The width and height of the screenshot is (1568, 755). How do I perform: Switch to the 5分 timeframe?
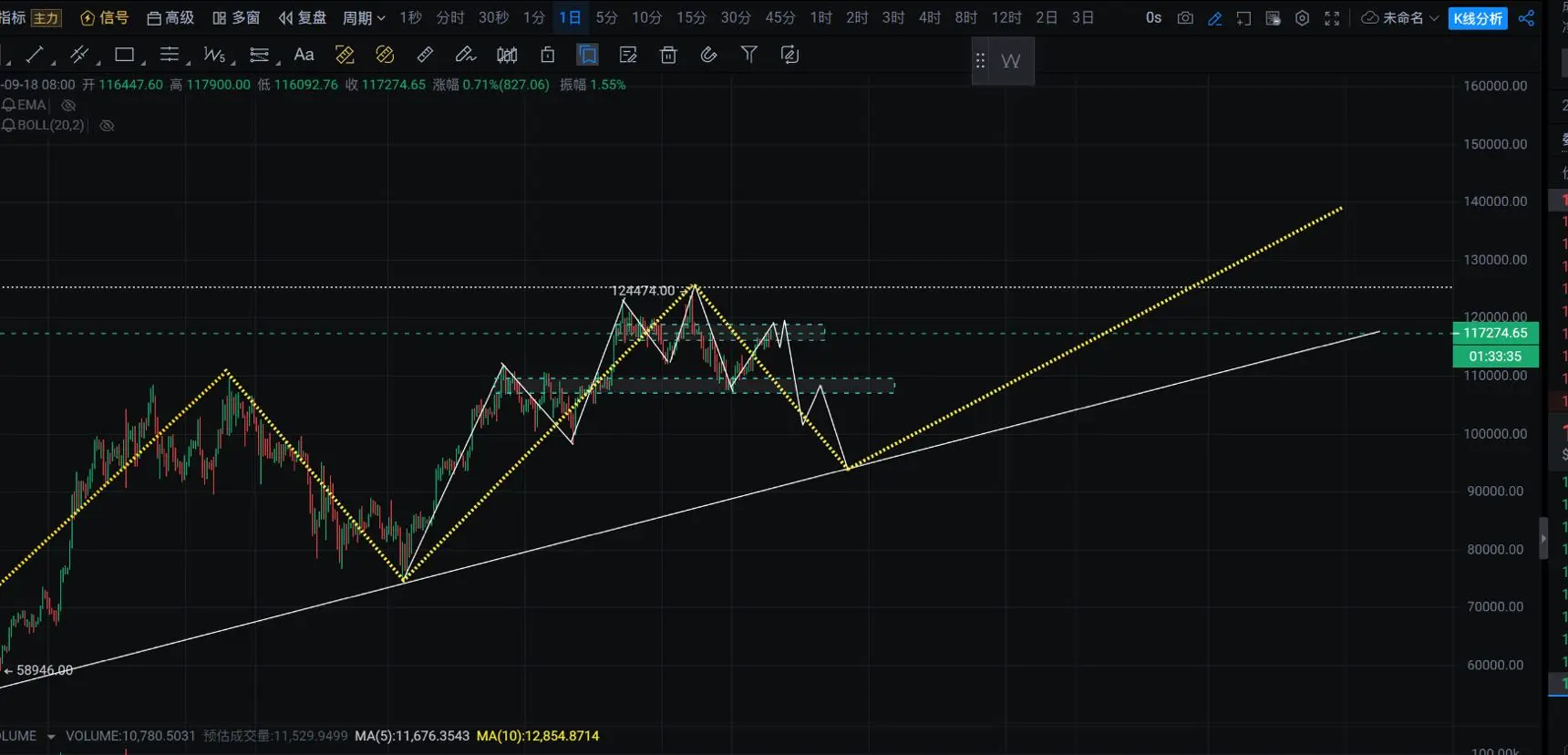pos(606,18)
